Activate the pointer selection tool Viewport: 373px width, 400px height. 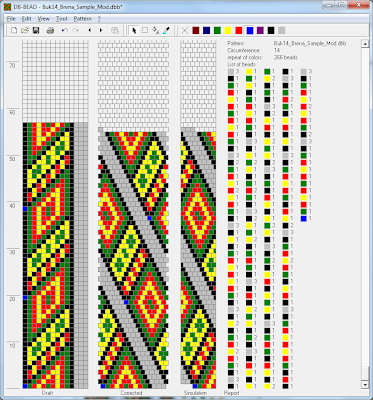(134, 31)
